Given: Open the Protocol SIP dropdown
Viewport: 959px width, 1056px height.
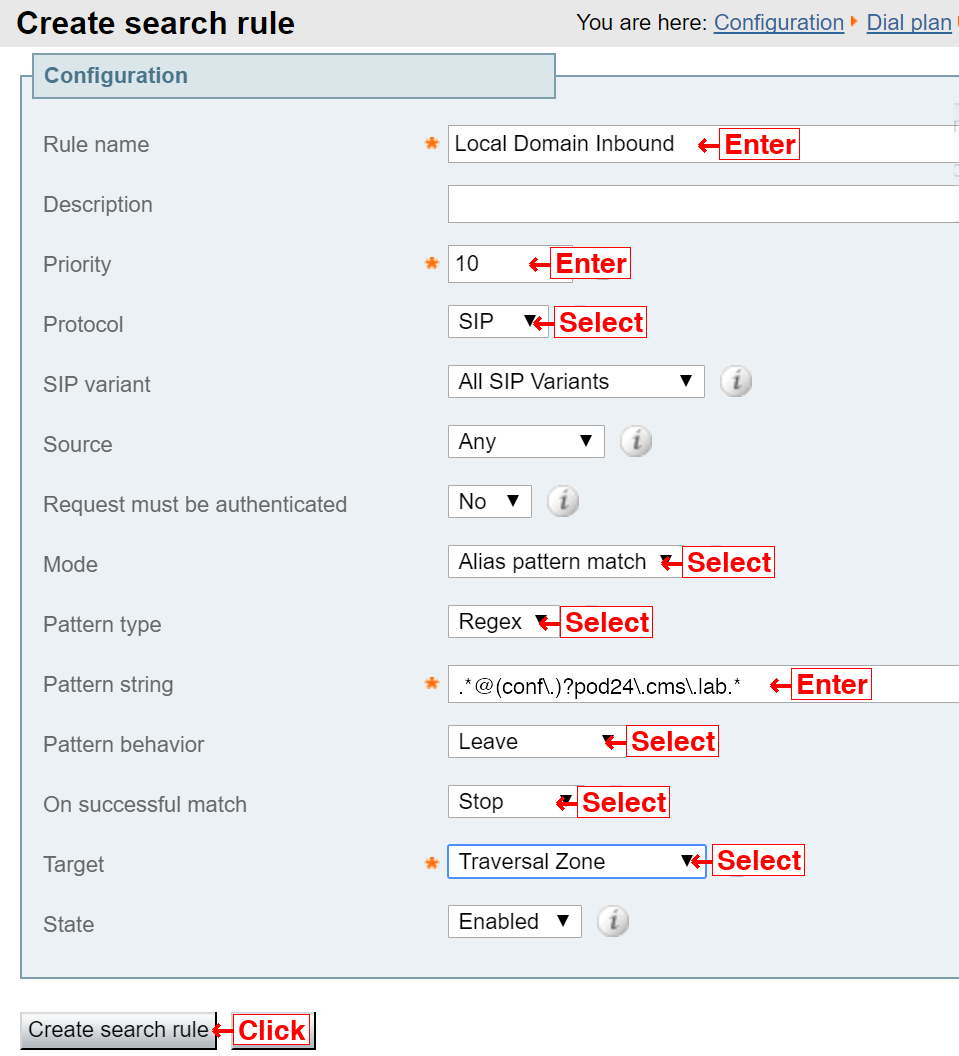Looking at the screenshot, I should pyautogui.click(x=498, y=322).
